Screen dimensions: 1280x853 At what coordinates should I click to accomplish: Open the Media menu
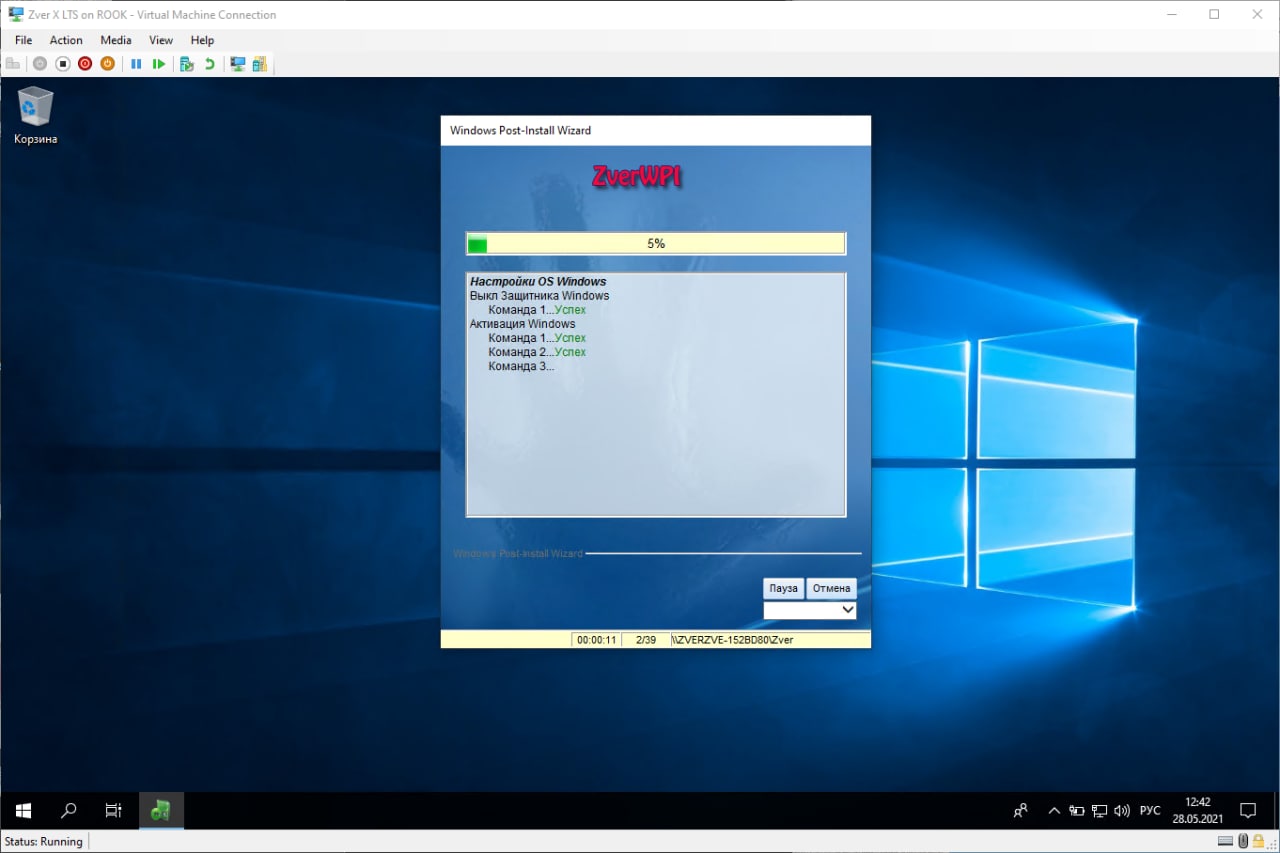116,40
